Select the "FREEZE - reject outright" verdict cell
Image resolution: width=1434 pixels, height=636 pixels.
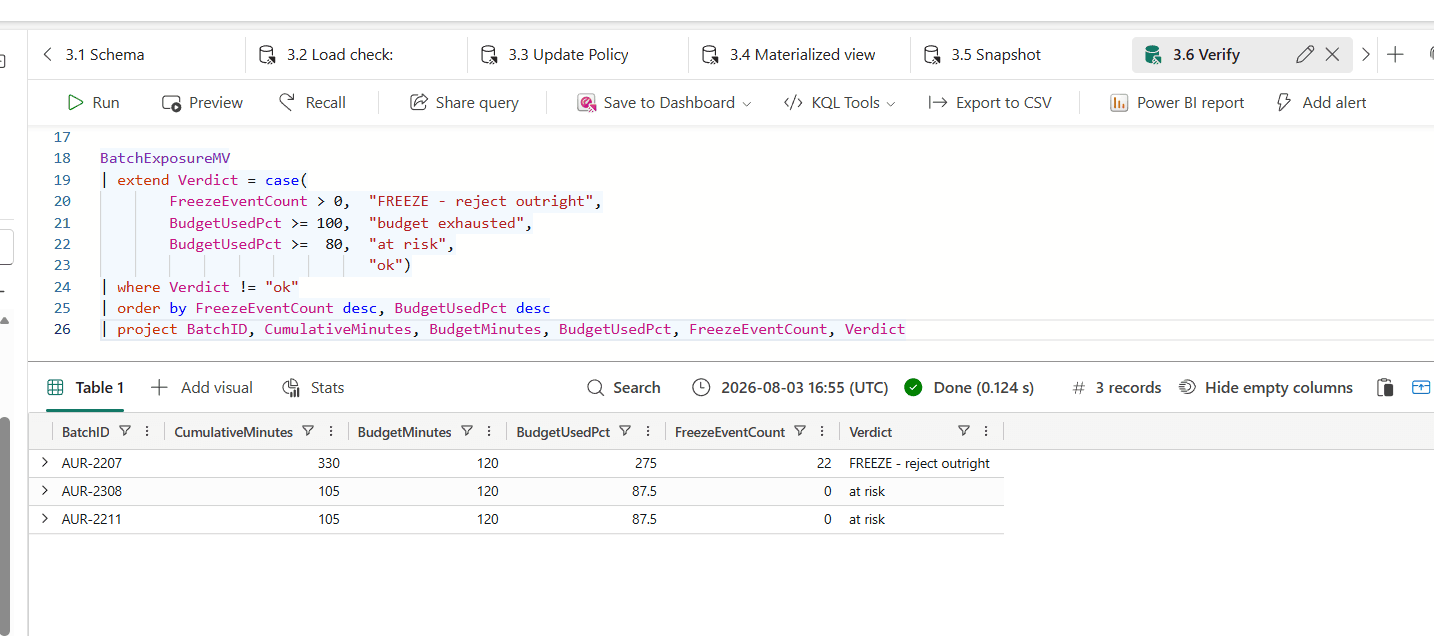click(x=919, y=463)
